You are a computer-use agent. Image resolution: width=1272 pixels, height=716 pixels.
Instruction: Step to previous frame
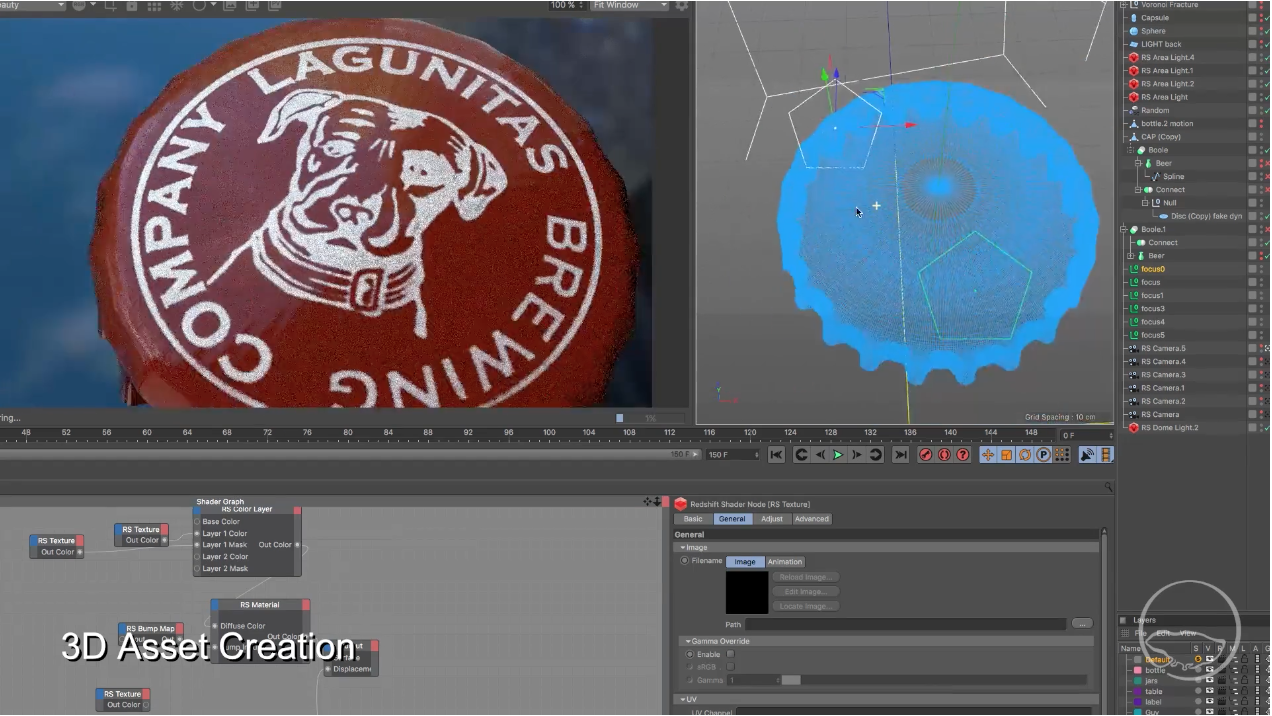[x=820, y=455]
